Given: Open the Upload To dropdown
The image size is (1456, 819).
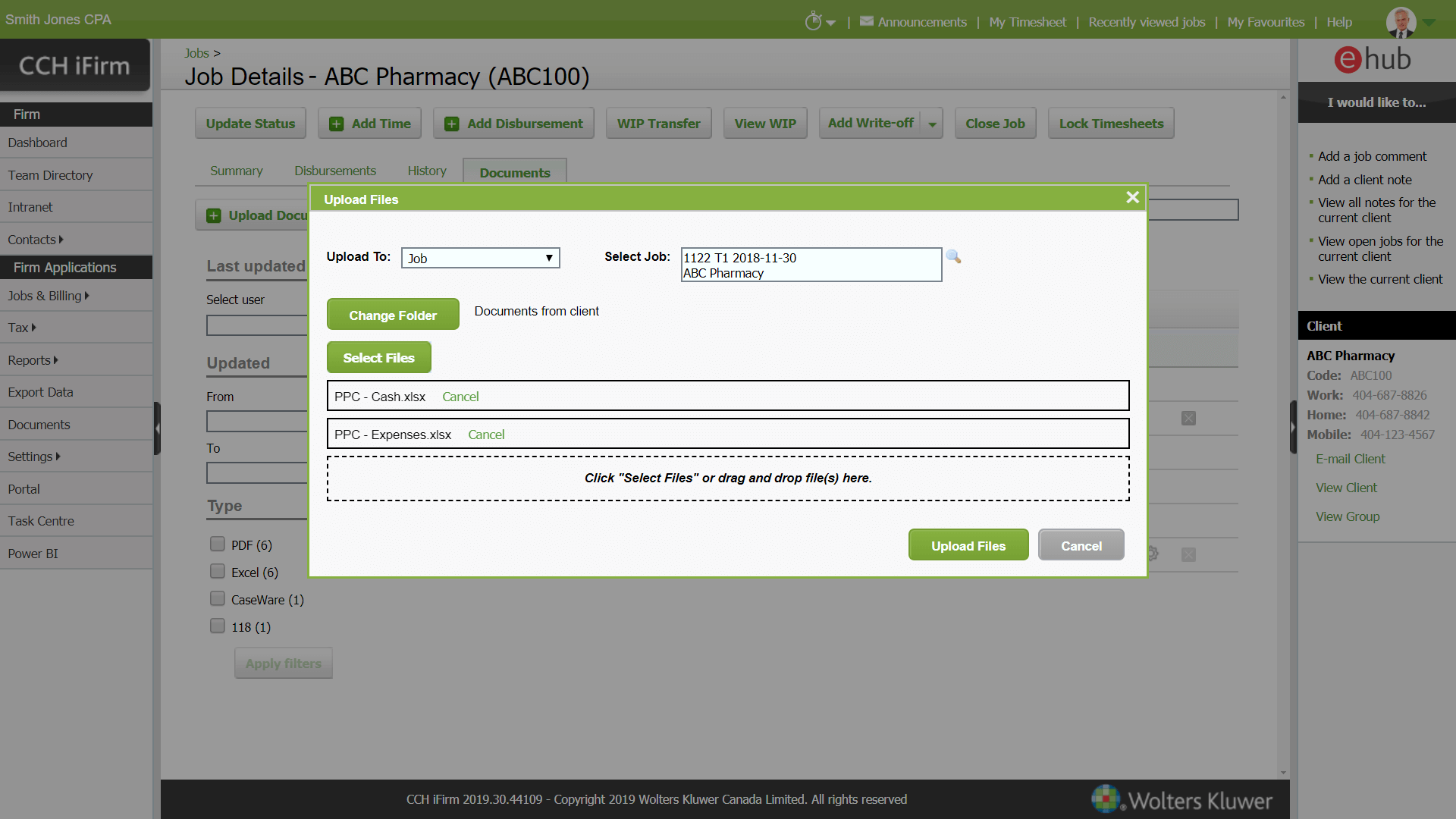Looking at the screenshot, I should click(x=480, y=259).
